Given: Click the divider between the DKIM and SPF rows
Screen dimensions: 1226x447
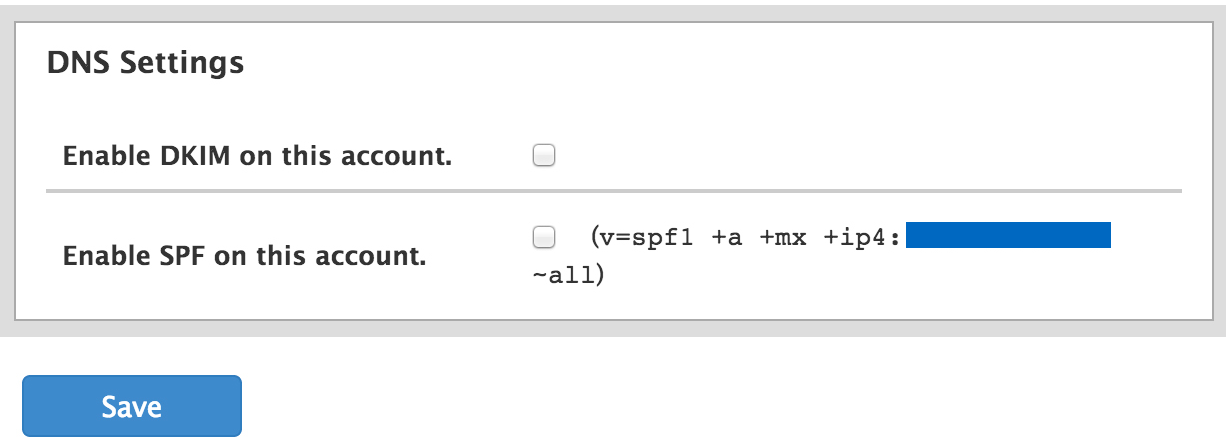Looking at the screenshot, I should pos(614,190).
